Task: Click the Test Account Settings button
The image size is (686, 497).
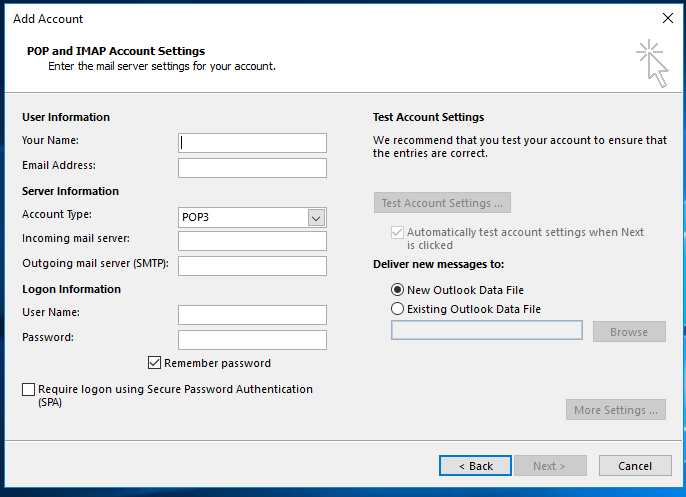Action: [442, 203]
